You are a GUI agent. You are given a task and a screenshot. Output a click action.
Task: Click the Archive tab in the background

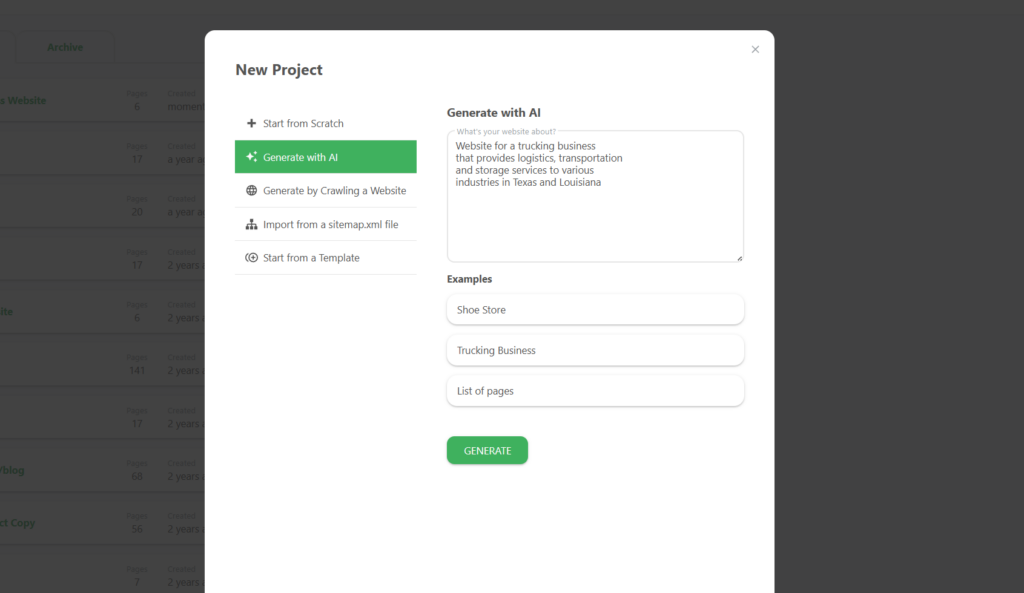(x=65, y=47)
